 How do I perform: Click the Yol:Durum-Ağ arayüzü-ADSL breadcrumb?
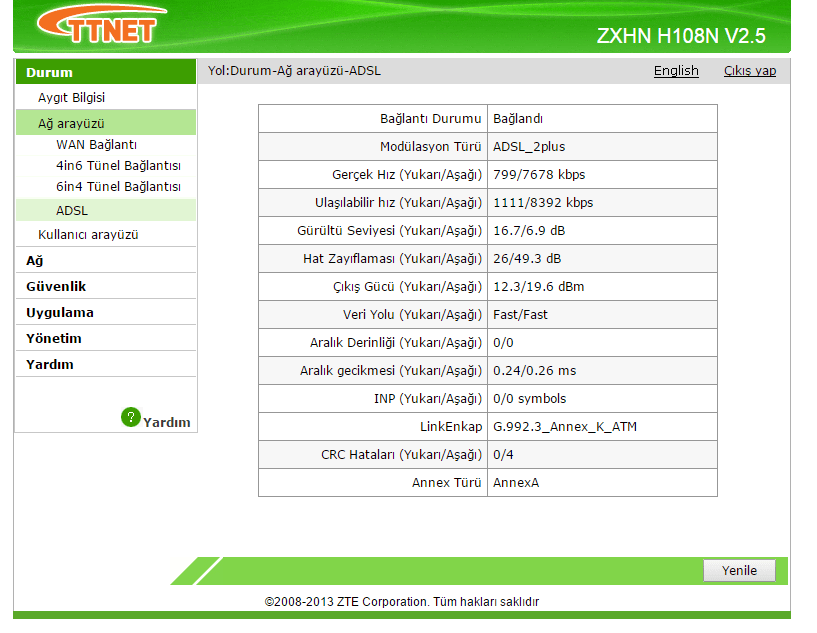[x=294, y=71]
